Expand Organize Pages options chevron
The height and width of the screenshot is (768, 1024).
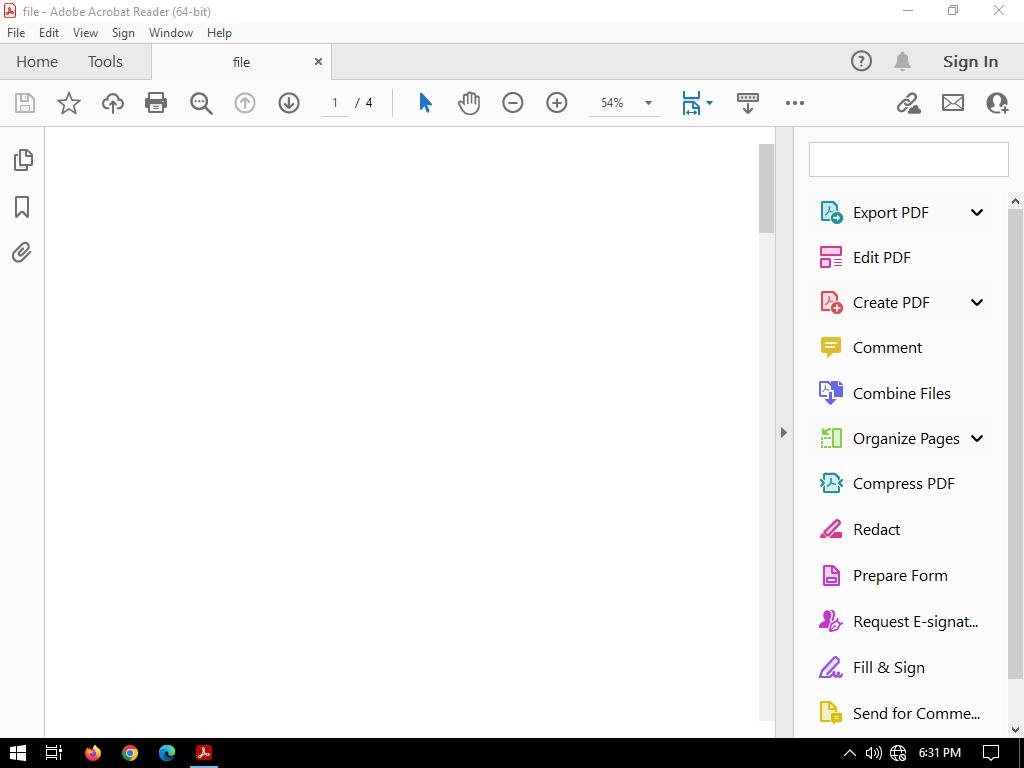point(977,438)
